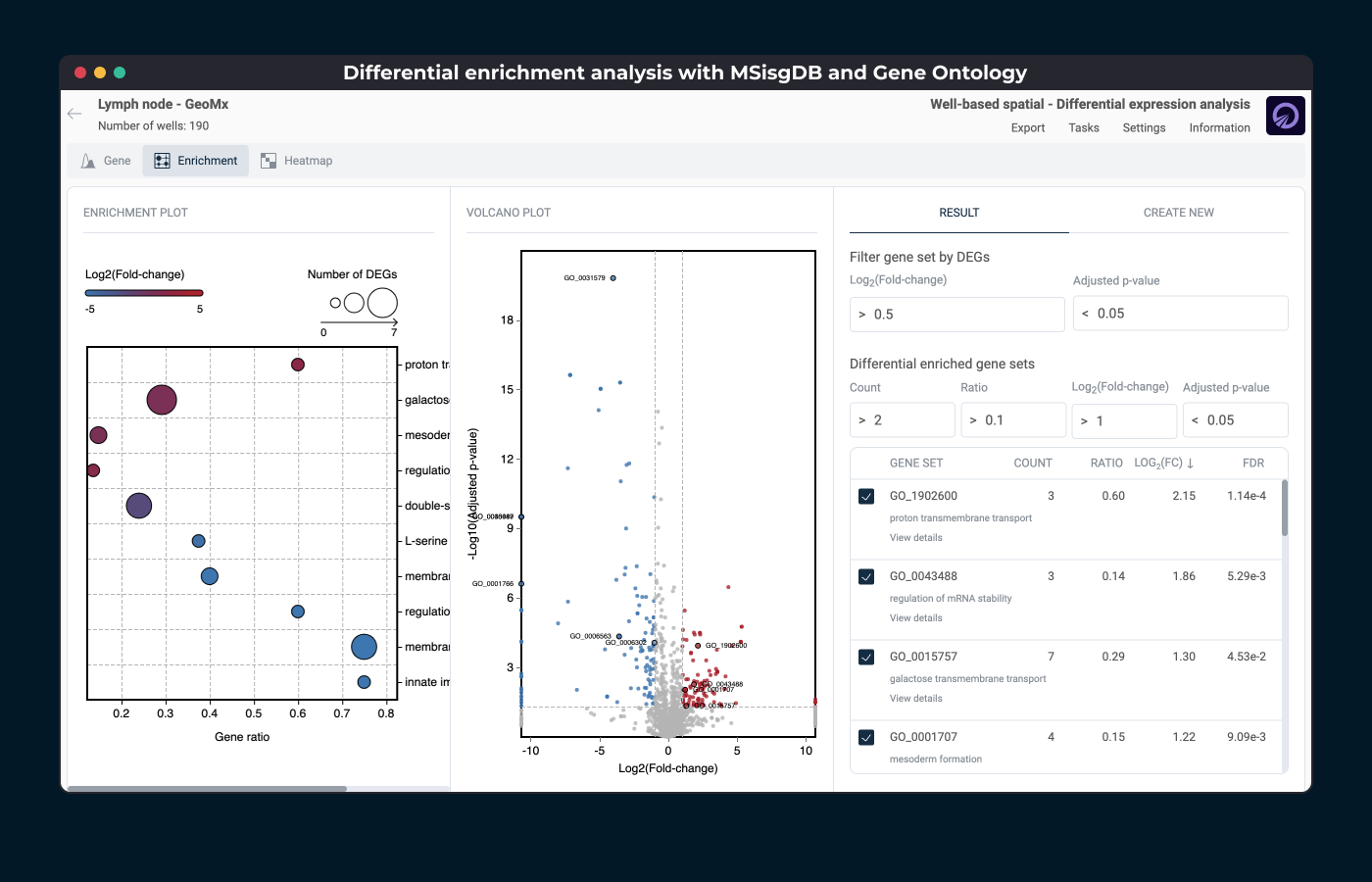Click the horizontal scrollbar under enrichment plot

point(207,788)
